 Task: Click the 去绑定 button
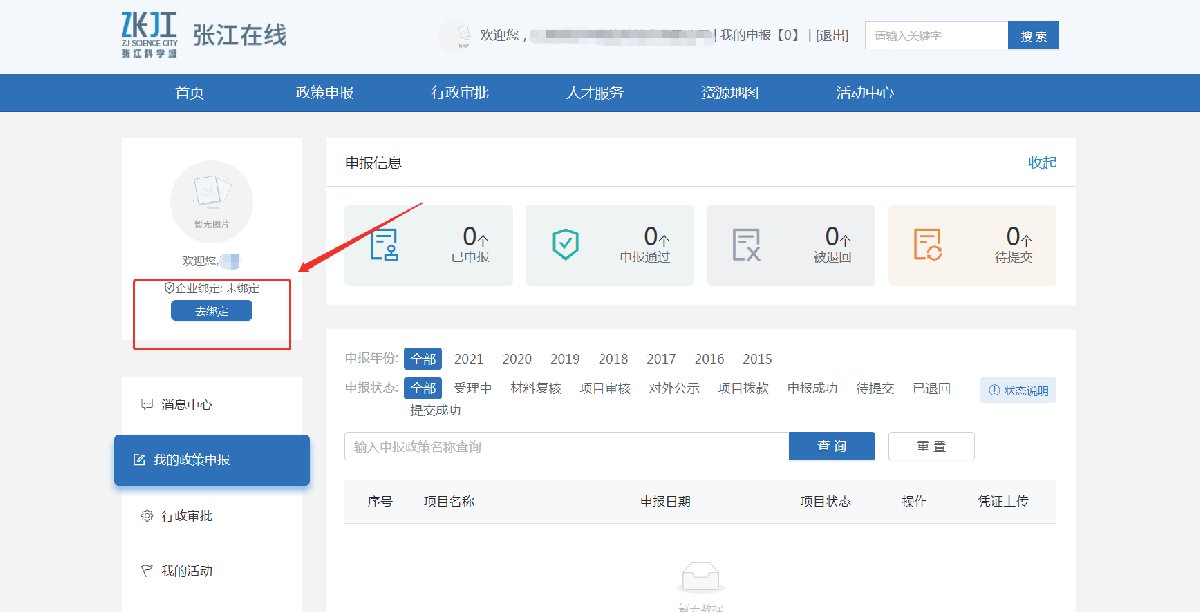point(211,311)
